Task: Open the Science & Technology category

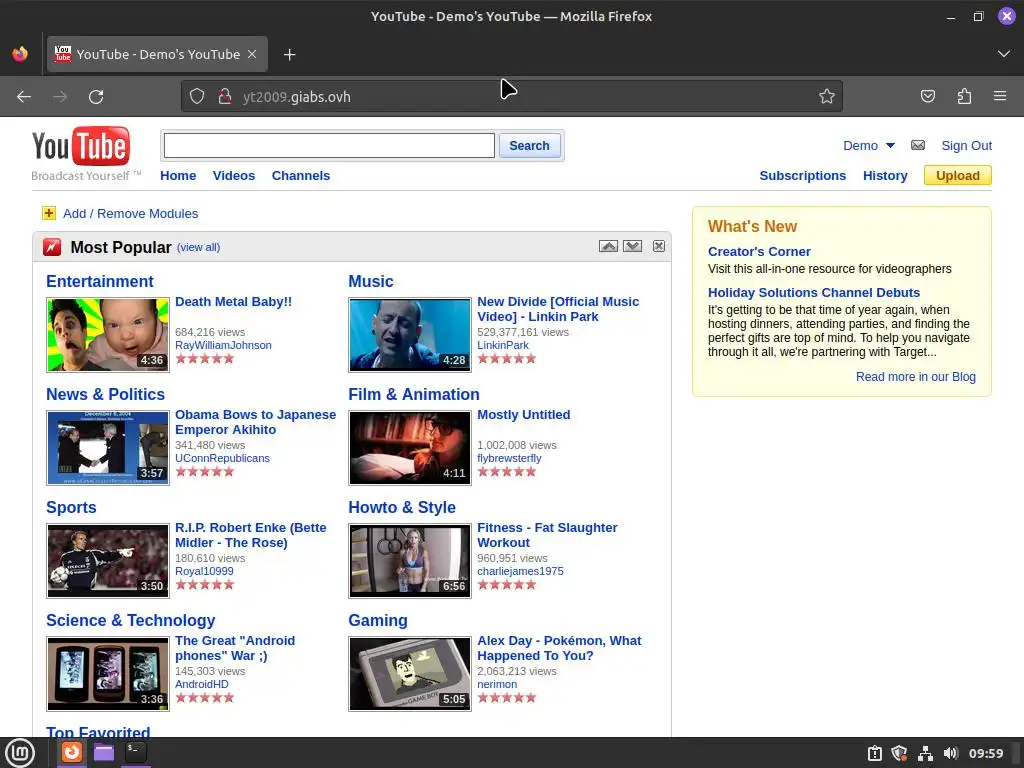Action: [131, 620]
